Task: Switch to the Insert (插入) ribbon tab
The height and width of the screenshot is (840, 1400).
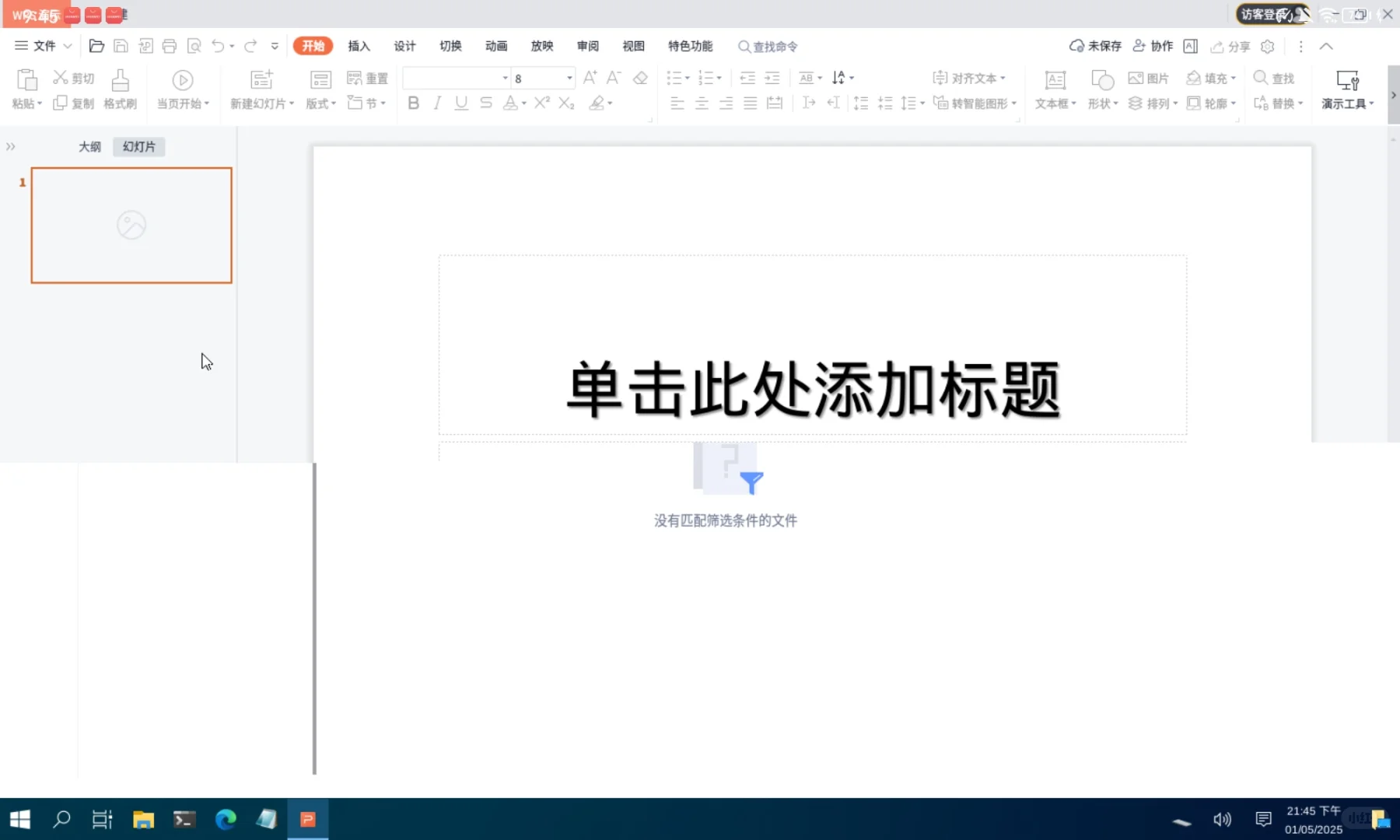Action: (x=359, y=46)
